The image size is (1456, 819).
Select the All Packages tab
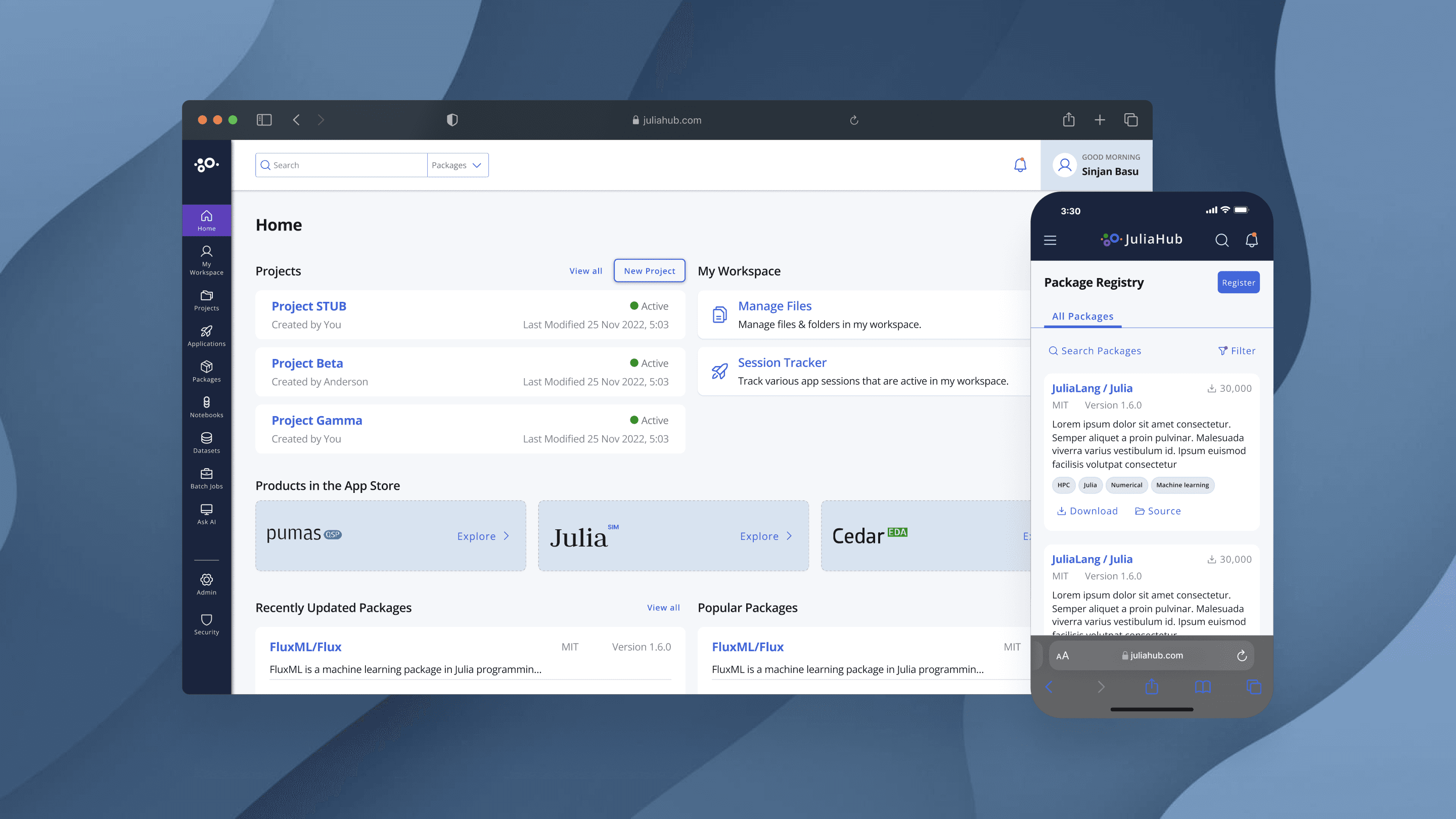click(x=1082, y=316)
